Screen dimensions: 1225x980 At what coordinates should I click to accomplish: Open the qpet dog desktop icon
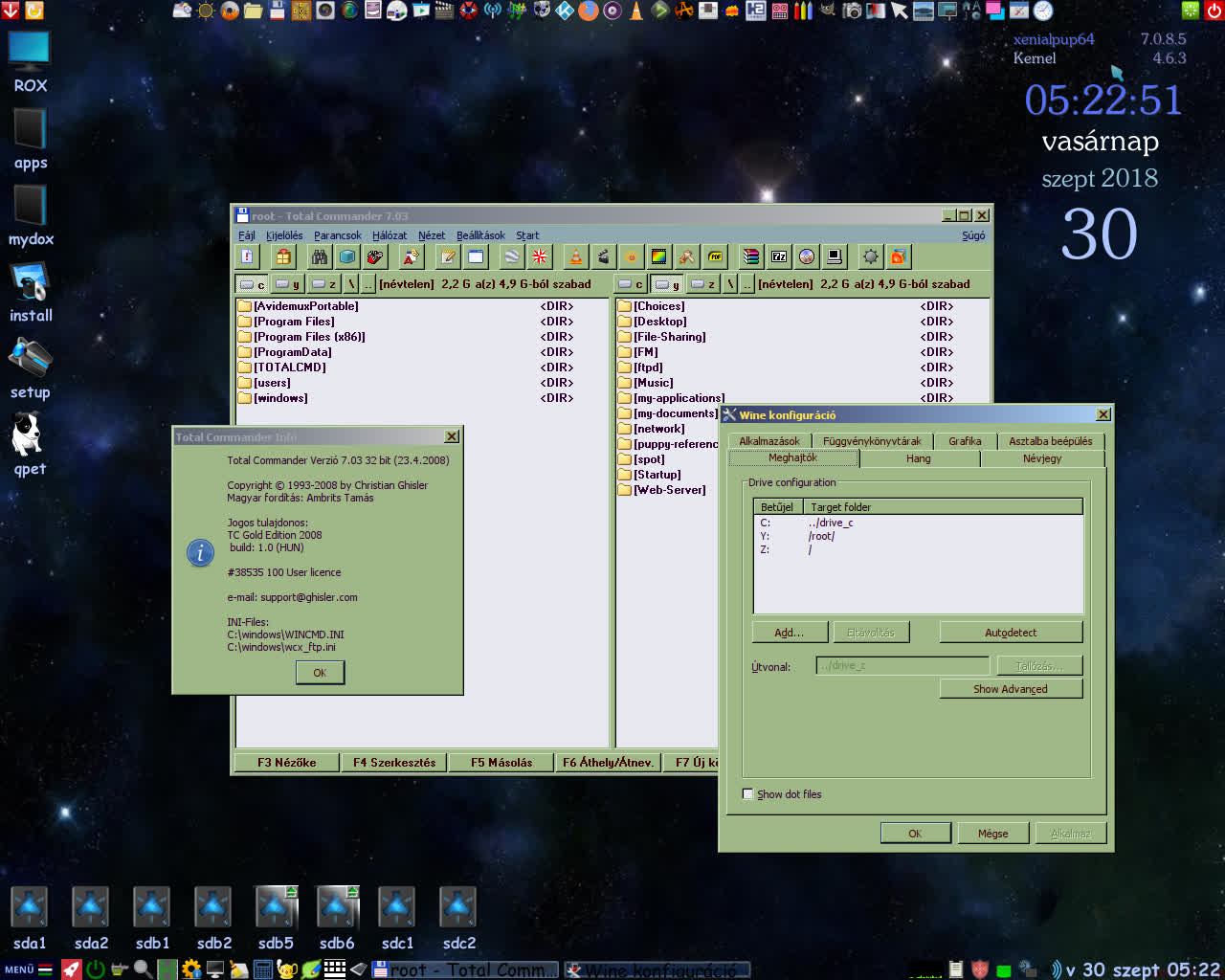(30, 445)
